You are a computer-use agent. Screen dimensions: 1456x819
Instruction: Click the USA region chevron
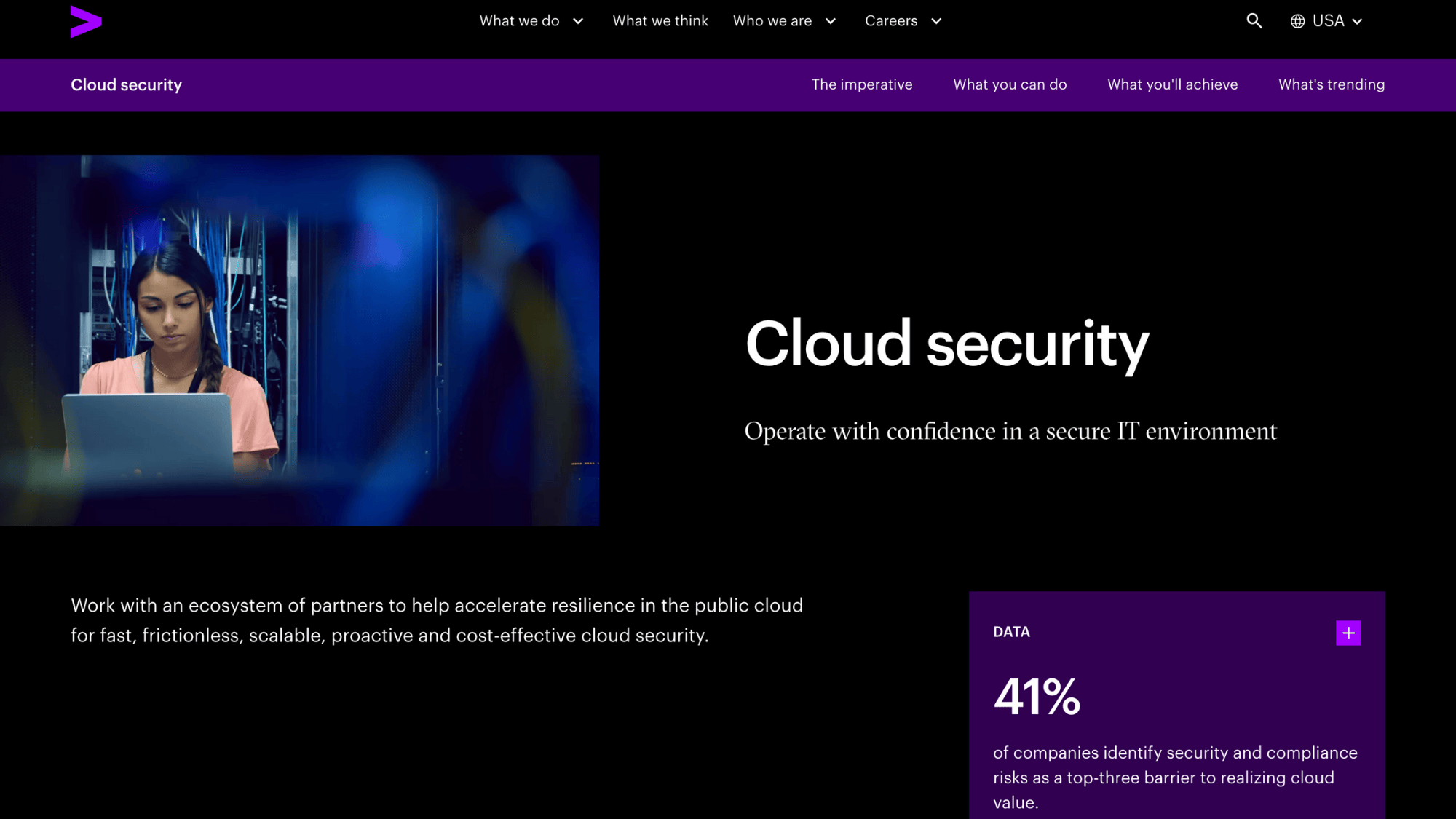coord(1358,21)
